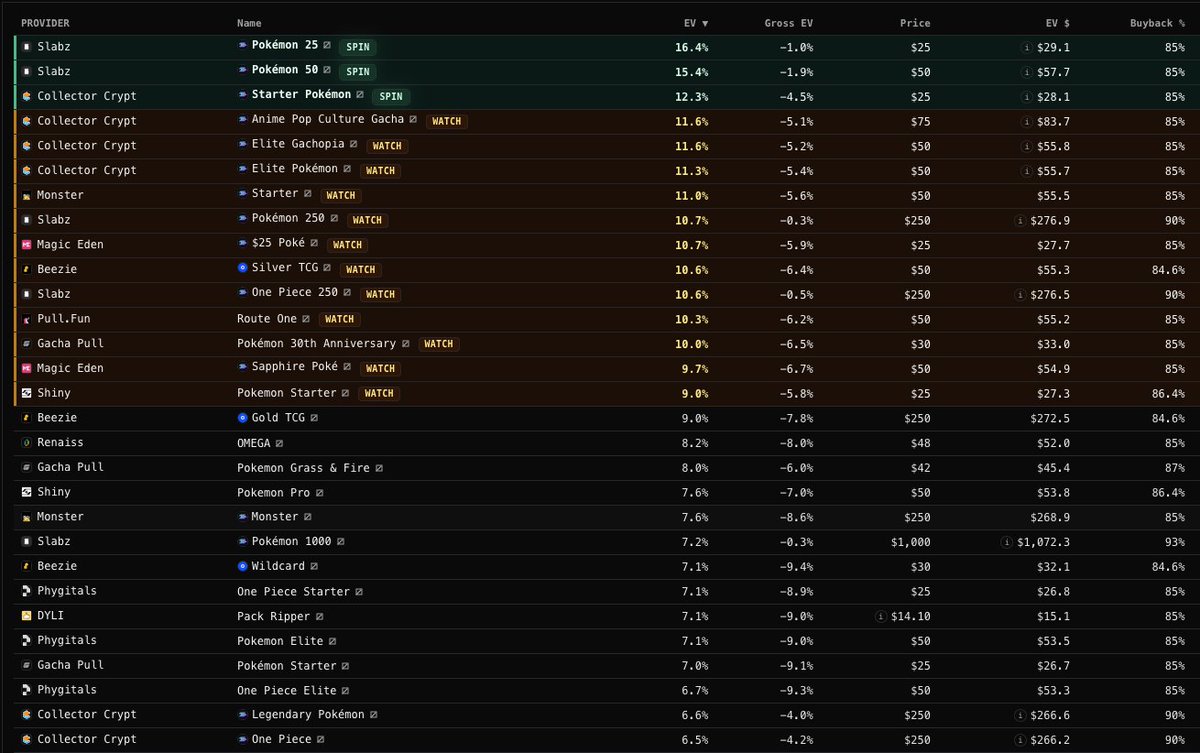Click the Beezie provider icon in Silver TCG row
Viewport: 1200px width, 753px height.
point(26,269)
